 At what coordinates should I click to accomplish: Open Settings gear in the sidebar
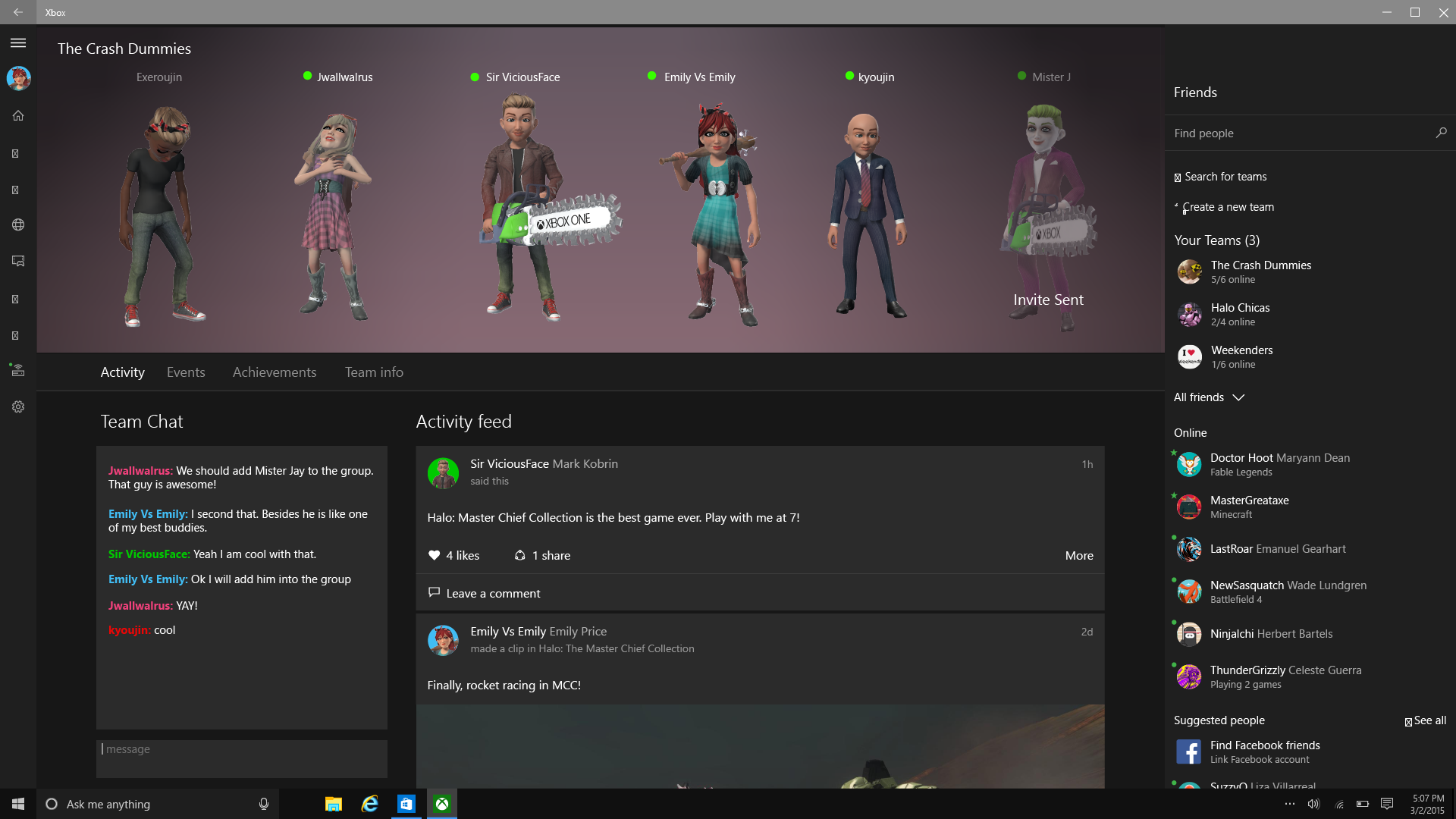point(18,406)
